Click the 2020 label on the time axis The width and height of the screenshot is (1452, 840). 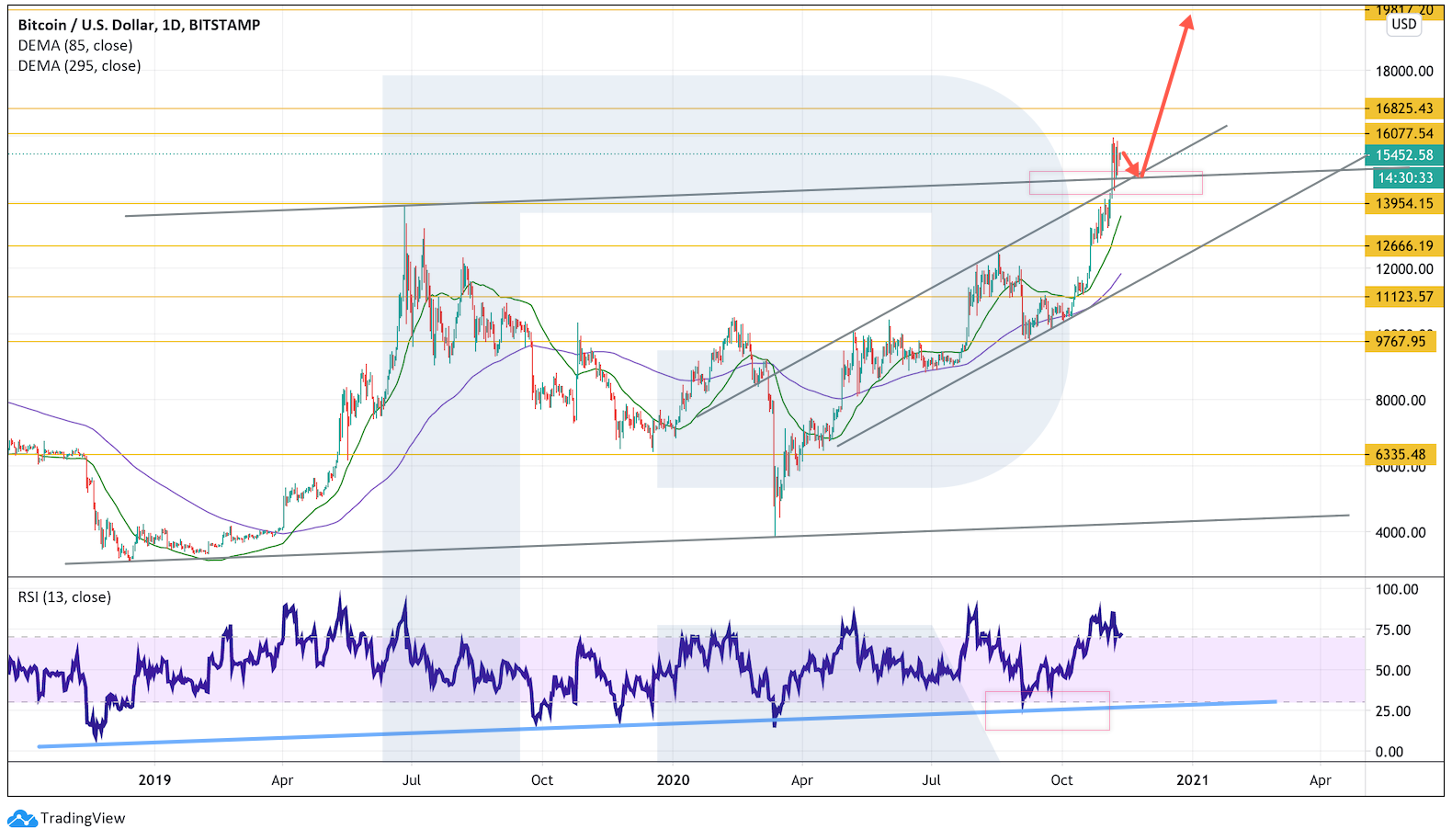(x=673, y=780)
